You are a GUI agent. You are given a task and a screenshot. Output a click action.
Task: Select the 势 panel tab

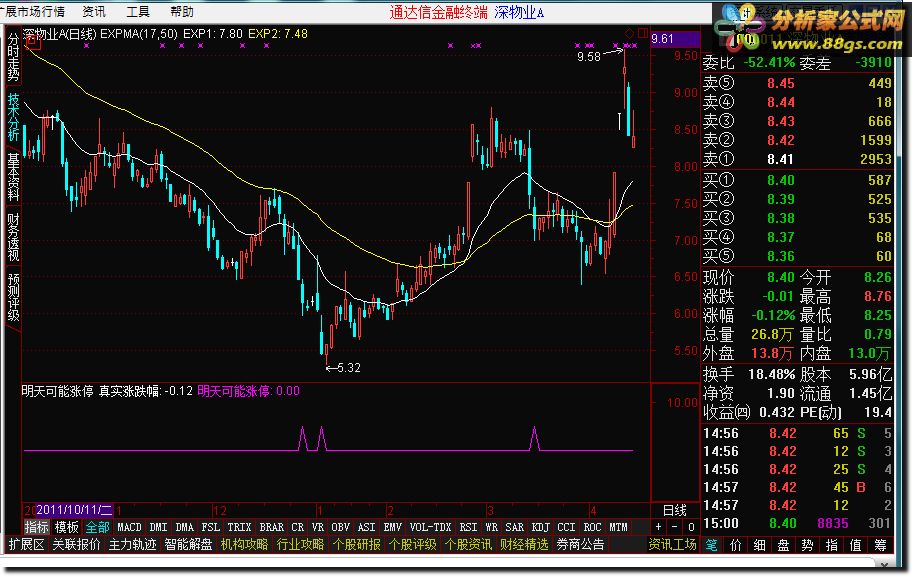807,546
